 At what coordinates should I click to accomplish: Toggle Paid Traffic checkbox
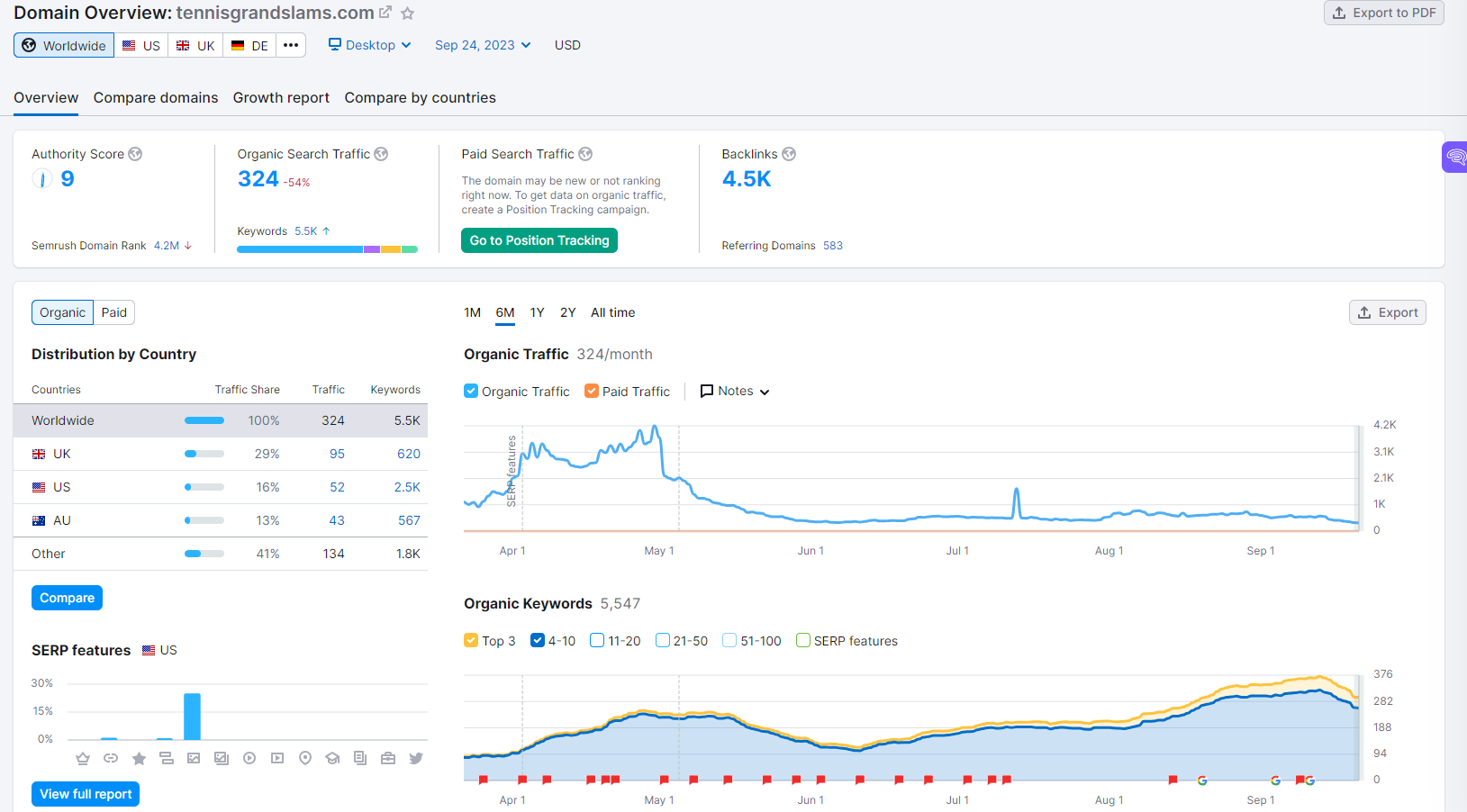click(592, 391)
